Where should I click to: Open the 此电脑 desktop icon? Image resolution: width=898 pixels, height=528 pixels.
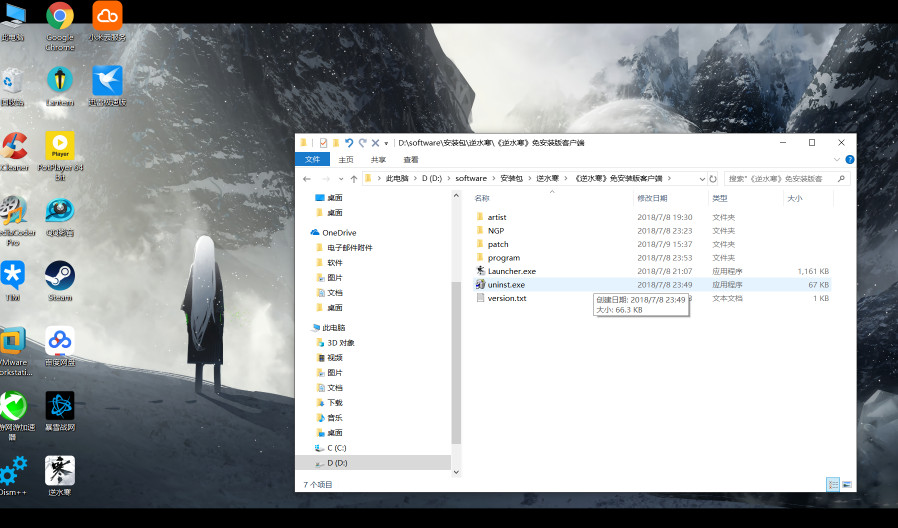tap(13, 22)
